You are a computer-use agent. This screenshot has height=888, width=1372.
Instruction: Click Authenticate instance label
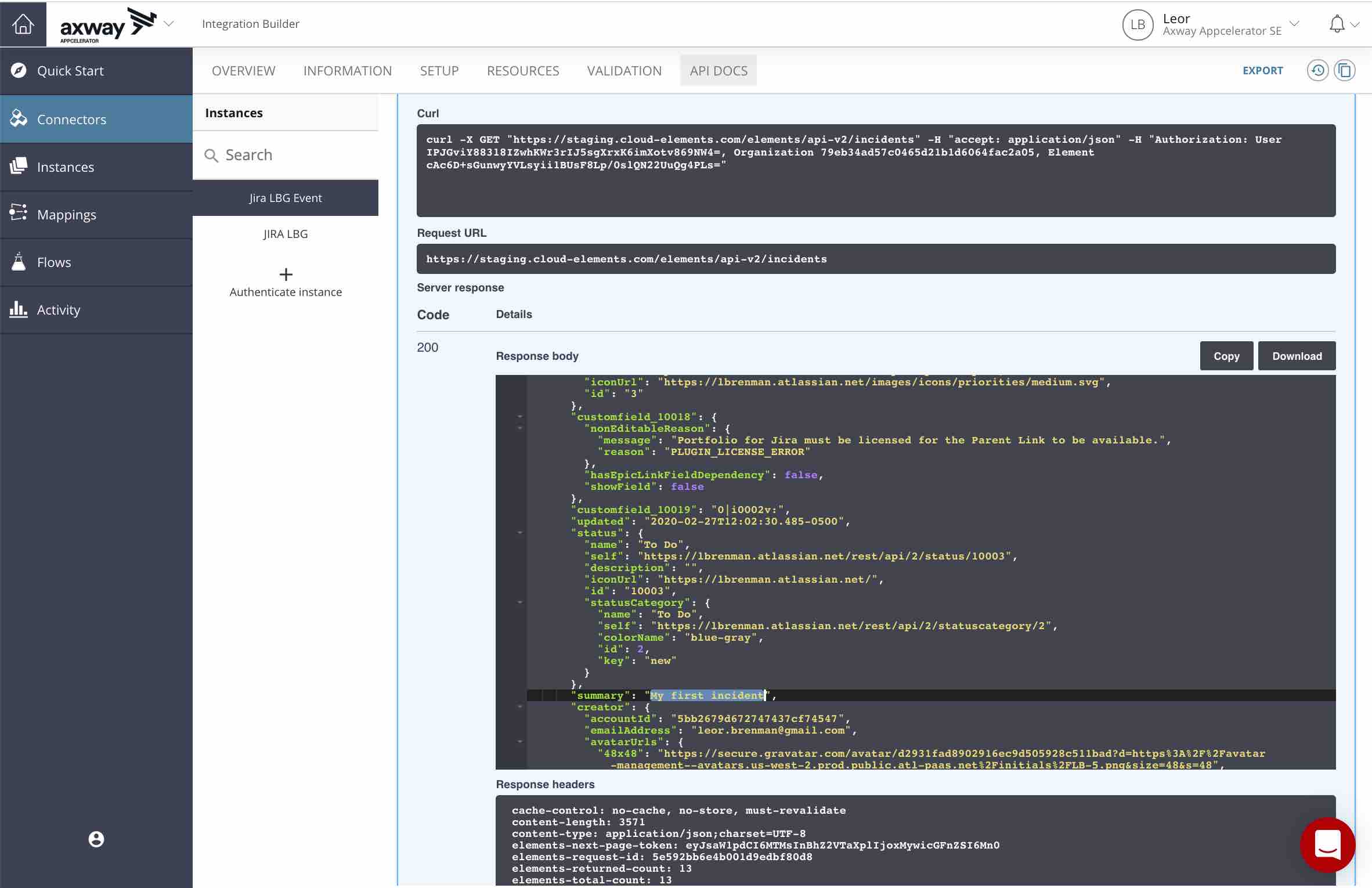click(x=286, y=292)
